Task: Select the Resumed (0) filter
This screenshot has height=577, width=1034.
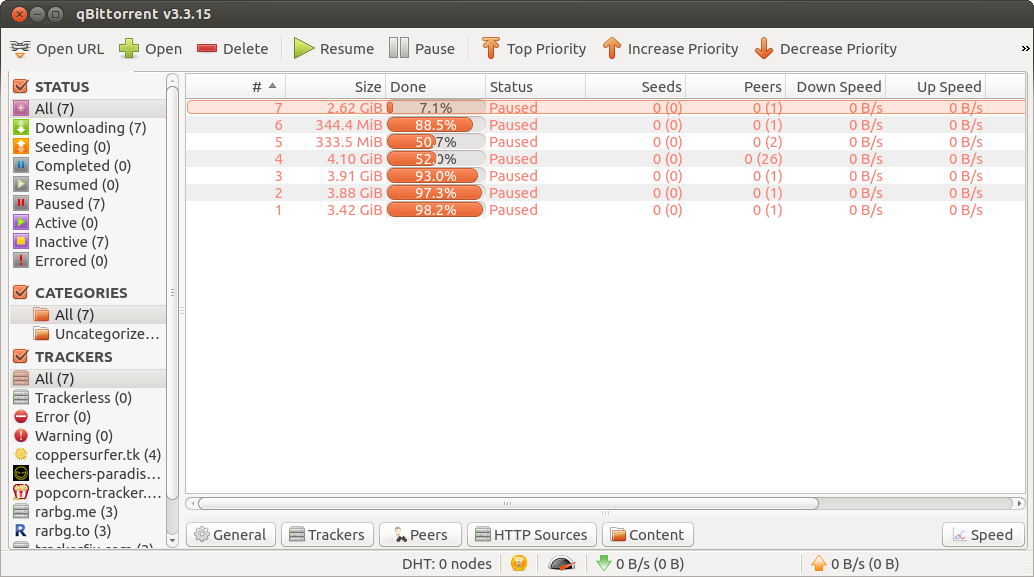Action: (x=88, y=185)
